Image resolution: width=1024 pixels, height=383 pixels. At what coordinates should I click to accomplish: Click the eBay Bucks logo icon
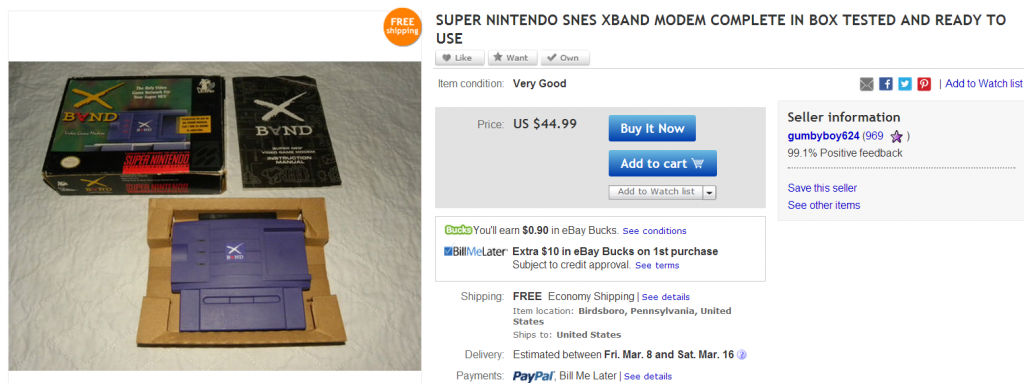458,230
